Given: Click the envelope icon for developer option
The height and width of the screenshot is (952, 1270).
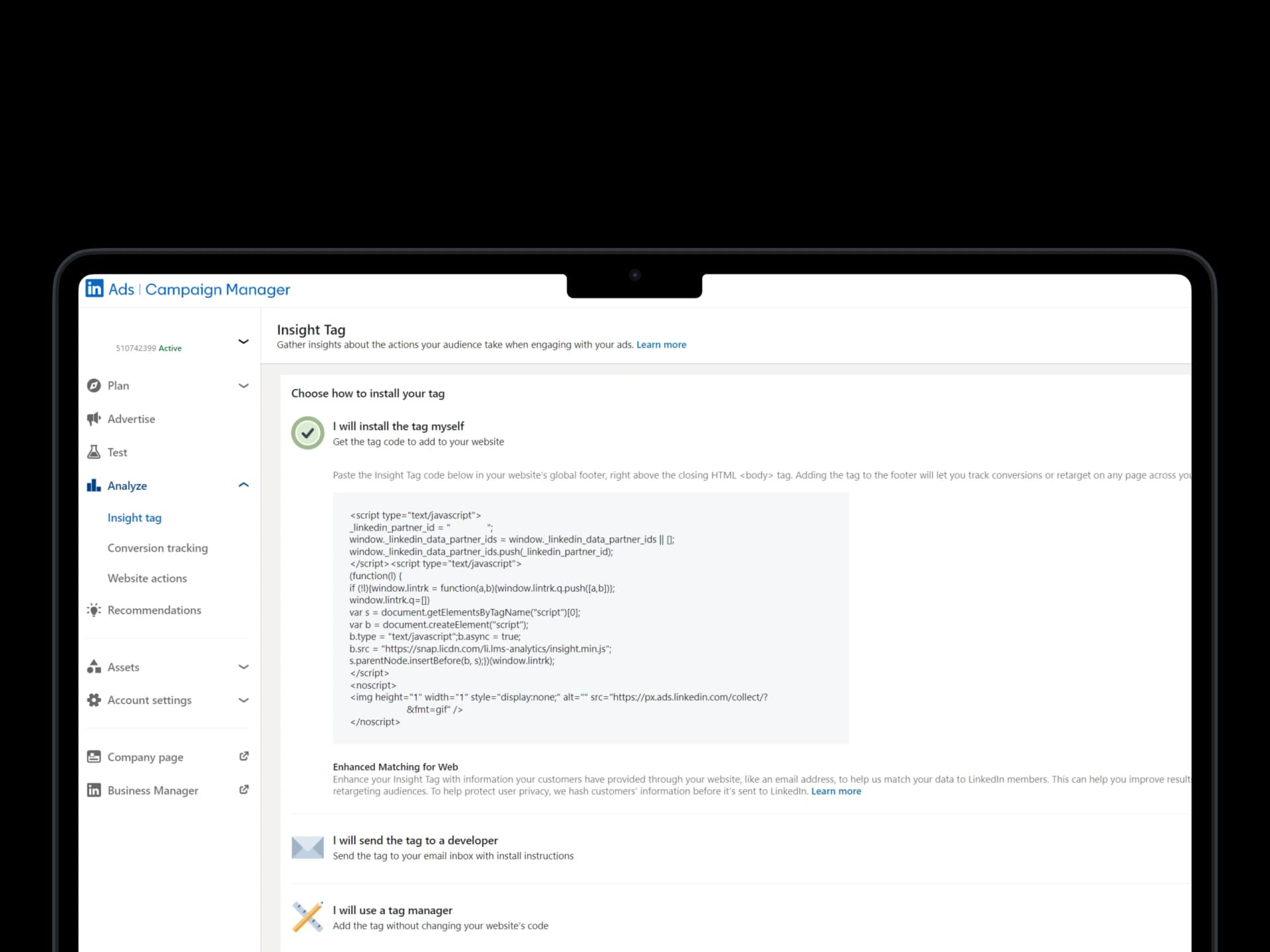Looking at the screenshot, I should pyautogui.click(x=308, y=847).
